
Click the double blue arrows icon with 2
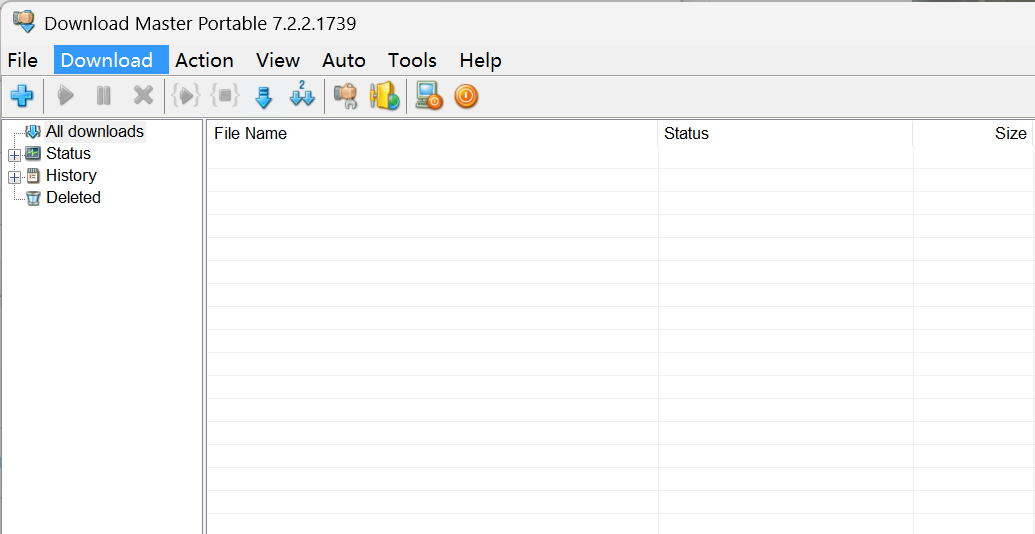[x=302, y=96]
